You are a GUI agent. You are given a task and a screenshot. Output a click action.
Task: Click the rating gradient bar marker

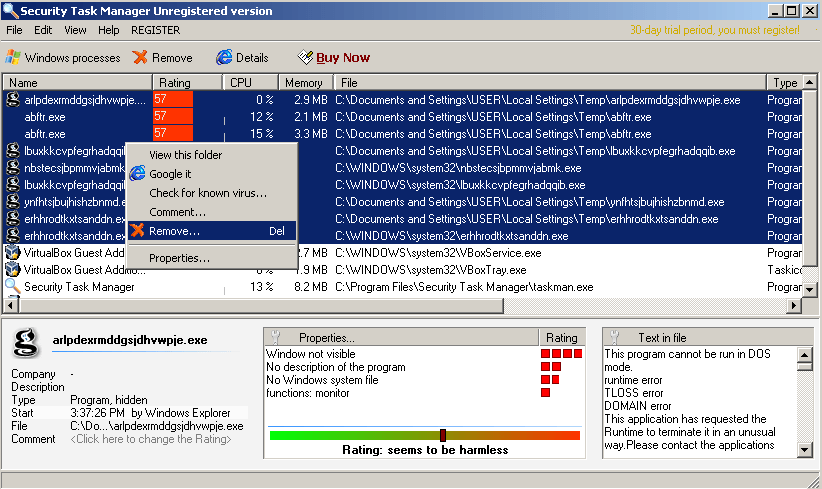(x=443, y=435)
